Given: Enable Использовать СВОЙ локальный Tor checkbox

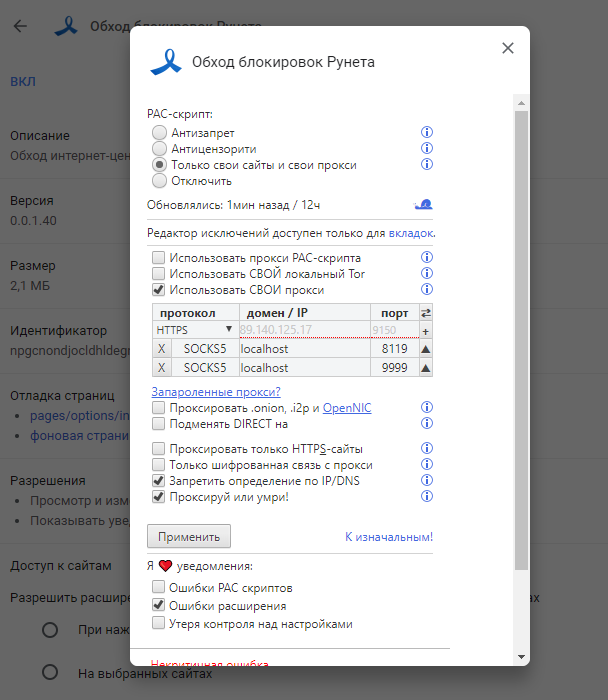Looking at the screenshot, I should (158, 274).
